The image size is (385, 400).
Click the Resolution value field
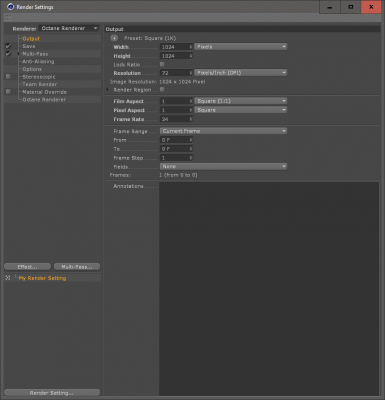pos(175,73)
